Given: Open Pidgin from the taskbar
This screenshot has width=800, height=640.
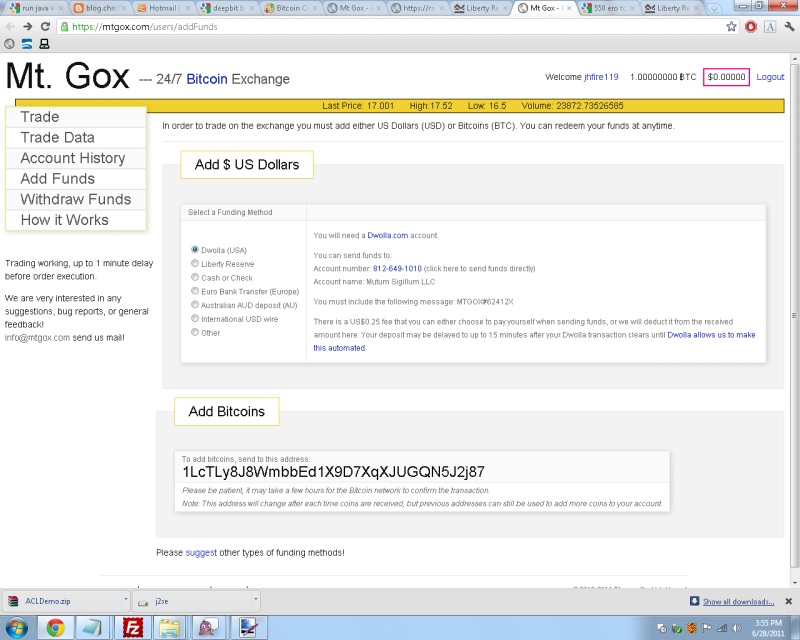Looking at the screenshot, I should click(x=207, y=627).
